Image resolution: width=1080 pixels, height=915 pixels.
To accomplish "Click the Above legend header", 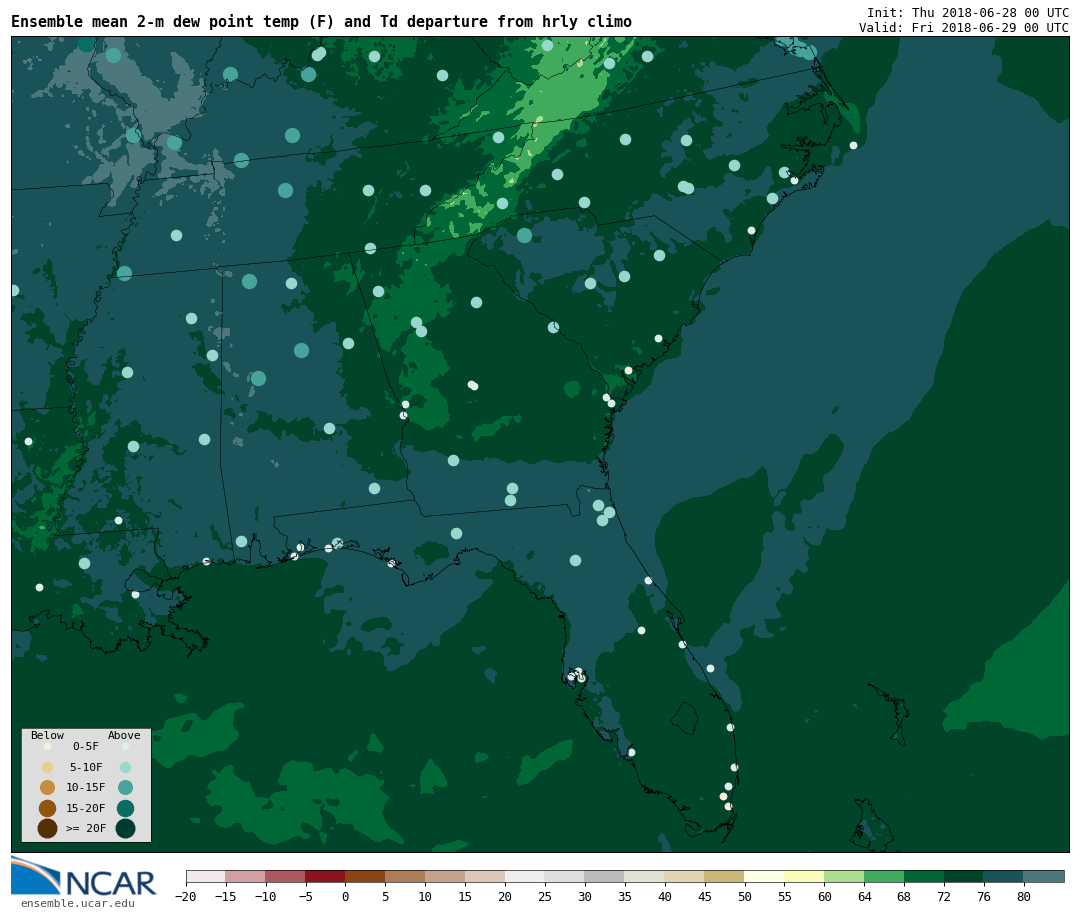I will click(124, 735).
